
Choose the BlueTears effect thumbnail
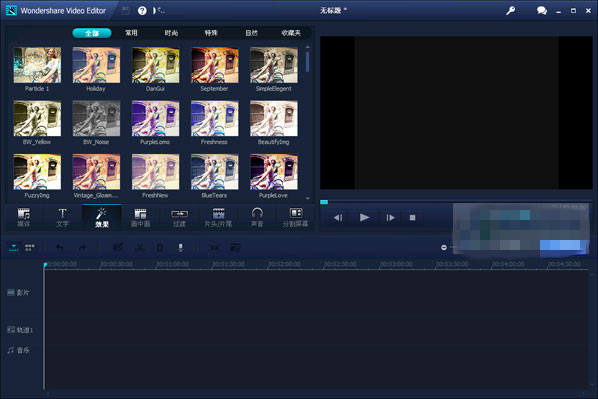(x=214, y=172)
